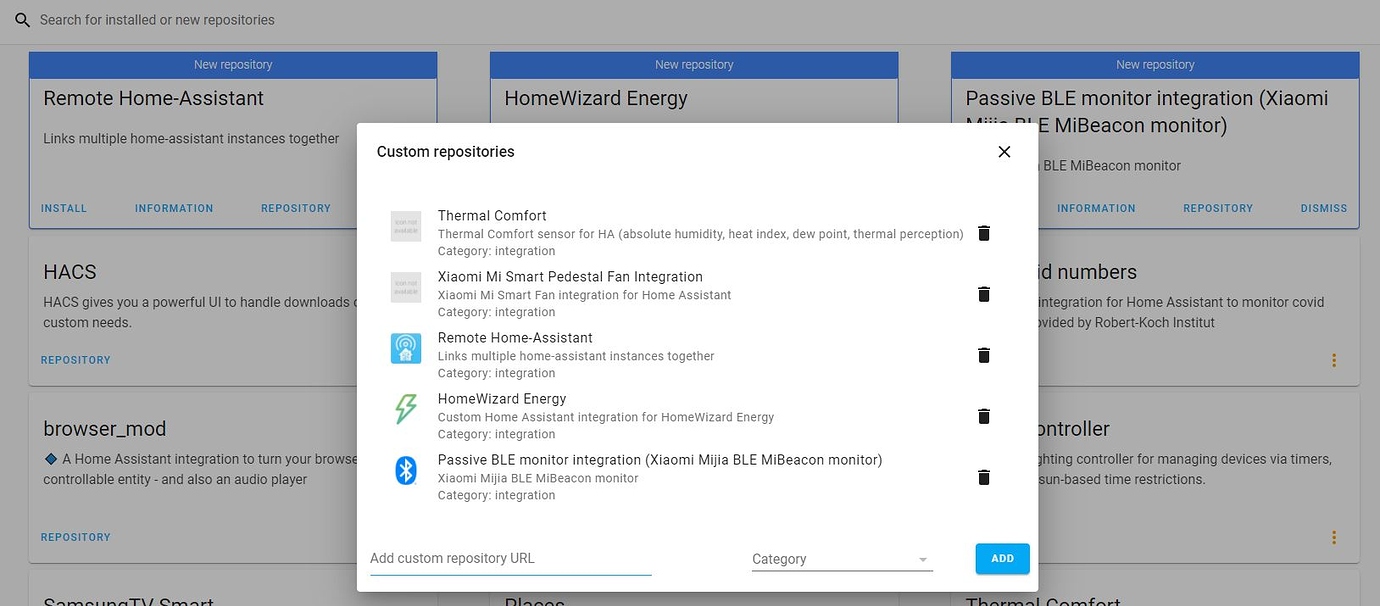Click INSTALL on the Remote Home-Assistant card
The width and height of the screenshot is (1380, 606).
click(x=64, y=208)
